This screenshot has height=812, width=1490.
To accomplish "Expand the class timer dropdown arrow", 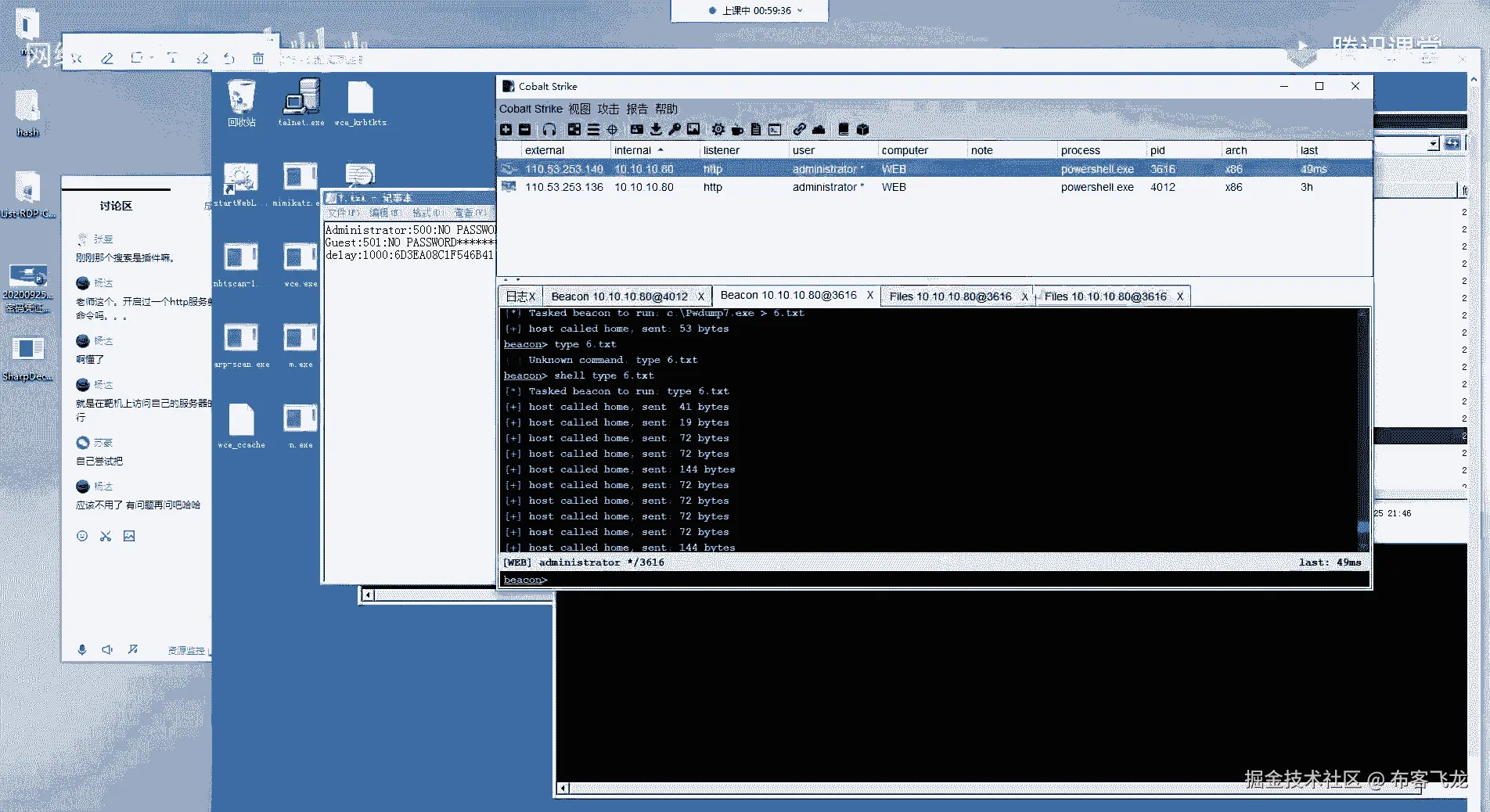I will (800, 11).
